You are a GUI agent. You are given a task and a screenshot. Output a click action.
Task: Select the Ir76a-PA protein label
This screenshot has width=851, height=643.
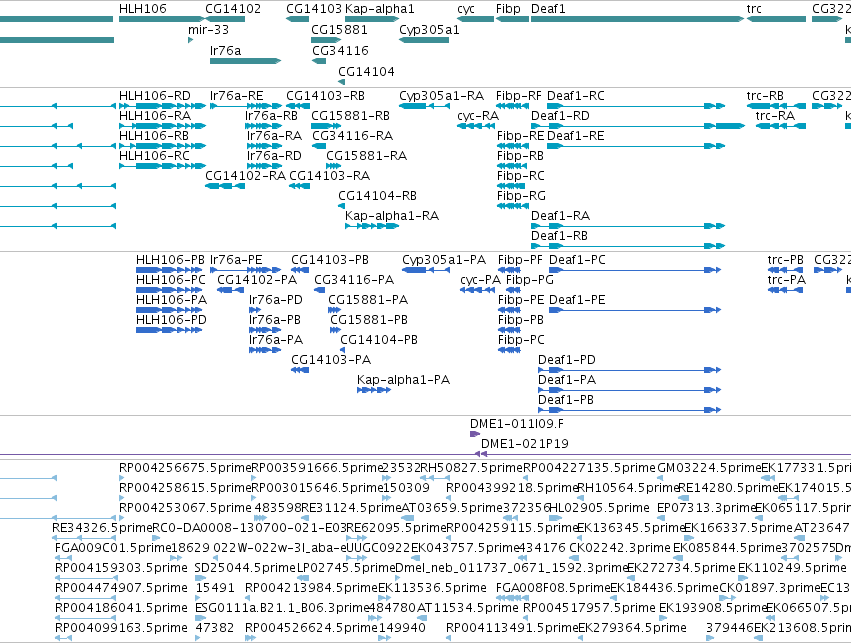tap(276, 340)
